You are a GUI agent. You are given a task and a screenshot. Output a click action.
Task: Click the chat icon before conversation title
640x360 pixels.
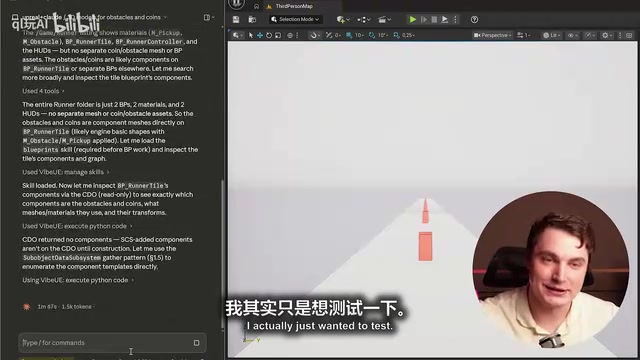(15, 17)
